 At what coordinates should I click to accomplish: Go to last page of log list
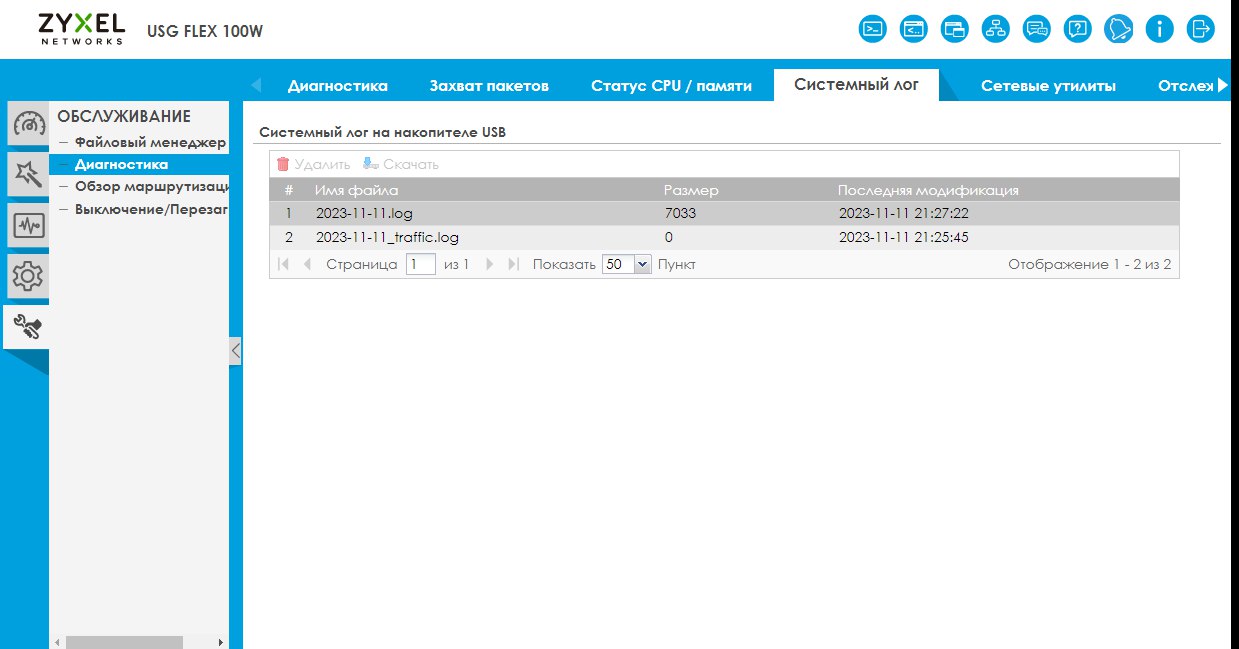click(514, 264)
